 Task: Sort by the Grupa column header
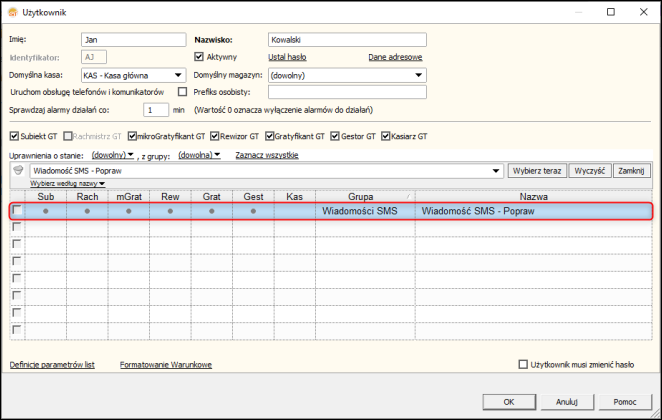pyautogui.click(x=365, y=197)
